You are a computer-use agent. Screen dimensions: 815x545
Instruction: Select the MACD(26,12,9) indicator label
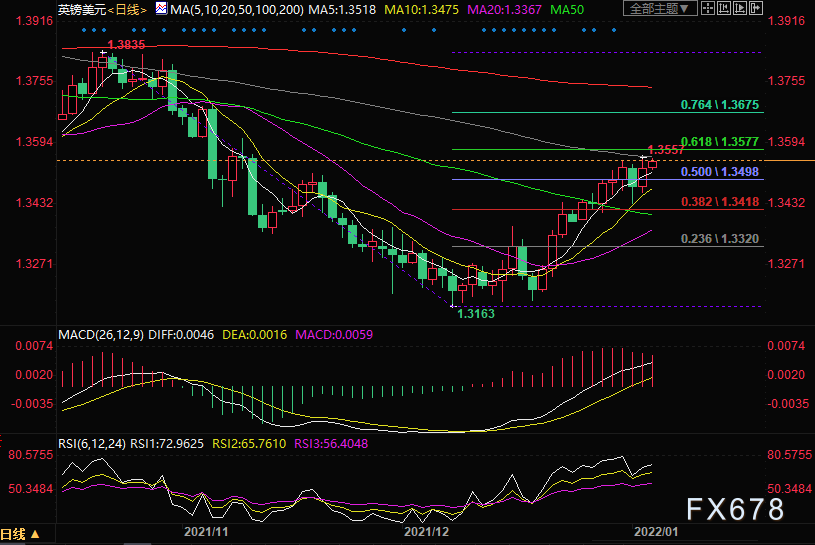pos(101,335)
